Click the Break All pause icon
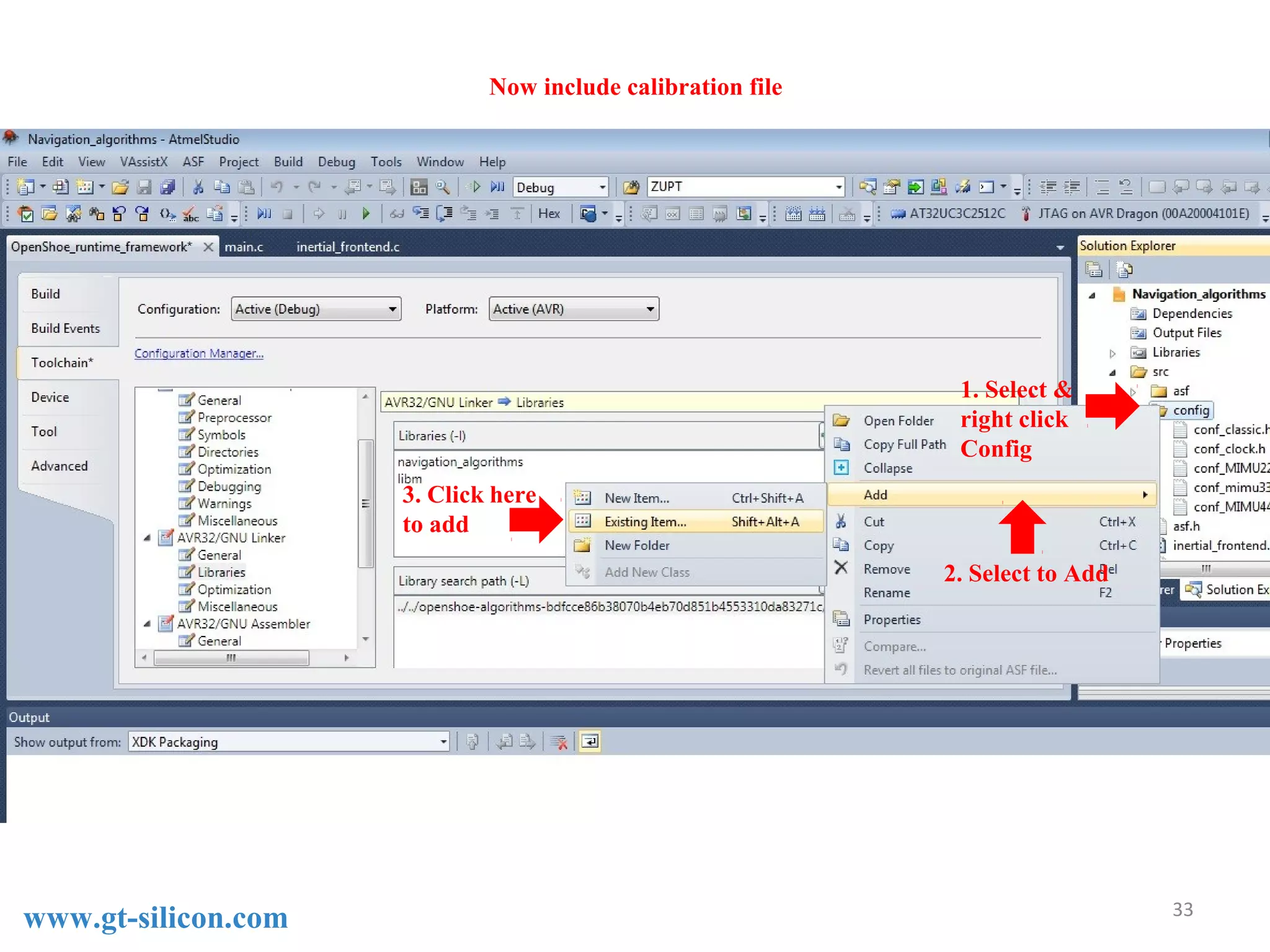Viewport: 1270px width, 952px height. click(x=342, y=214)
